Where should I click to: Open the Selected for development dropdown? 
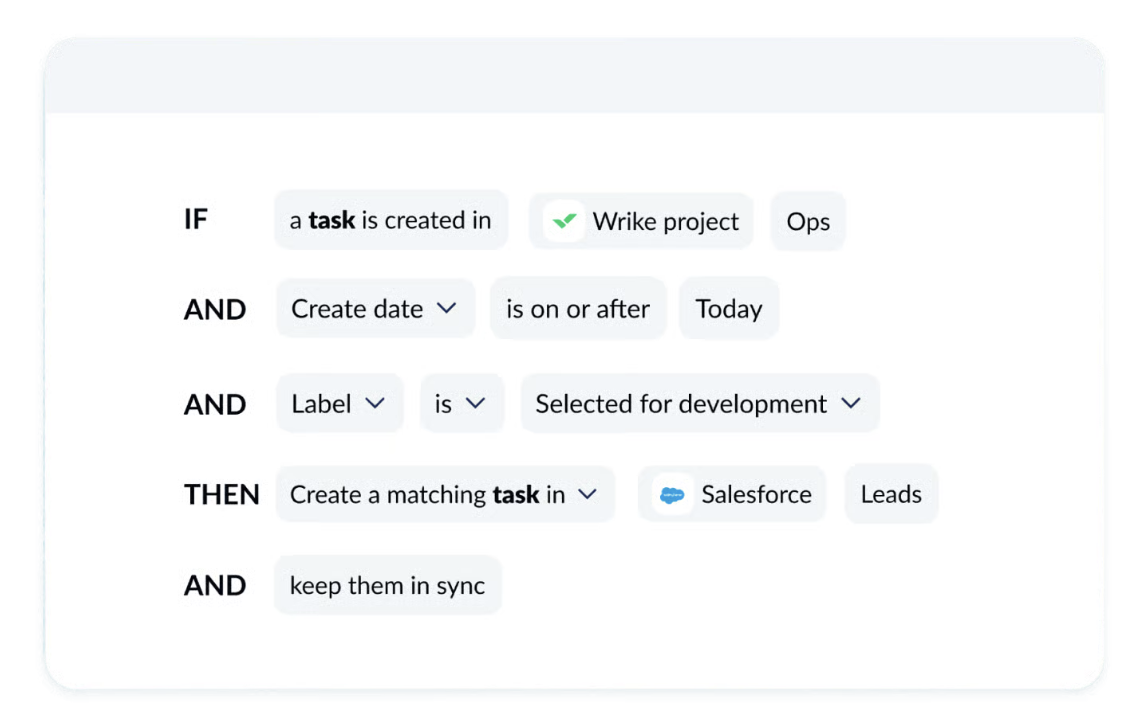699,403
